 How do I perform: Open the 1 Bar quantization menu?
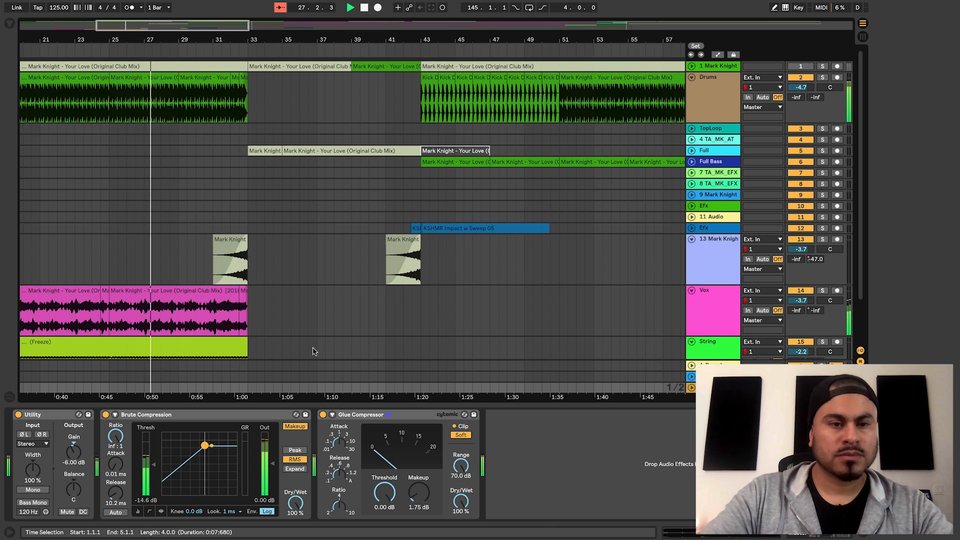click(x=159, y=7)
